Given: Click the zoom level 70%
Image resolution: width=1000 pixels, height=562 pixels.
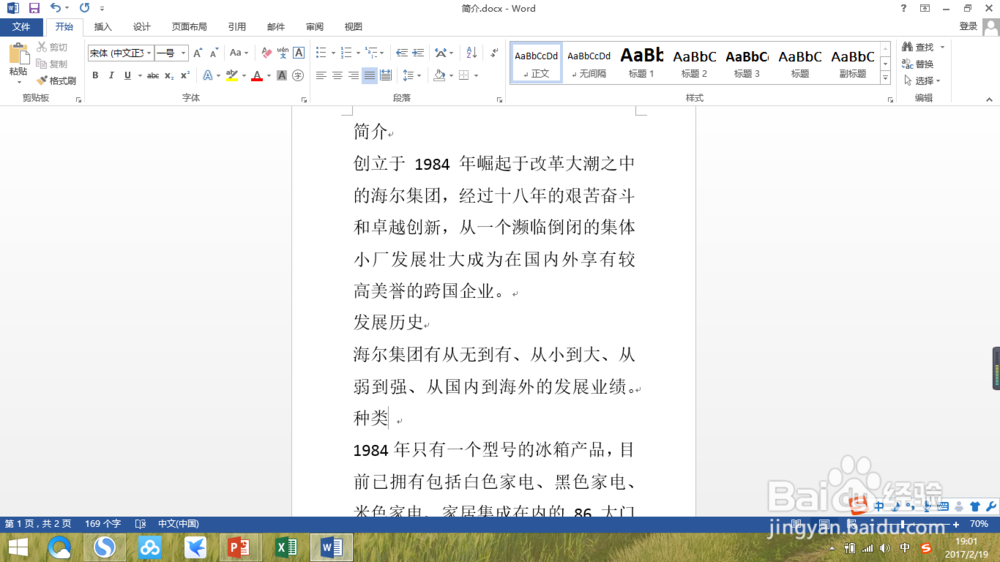Looking at the screenshot, I should (979, 524).
